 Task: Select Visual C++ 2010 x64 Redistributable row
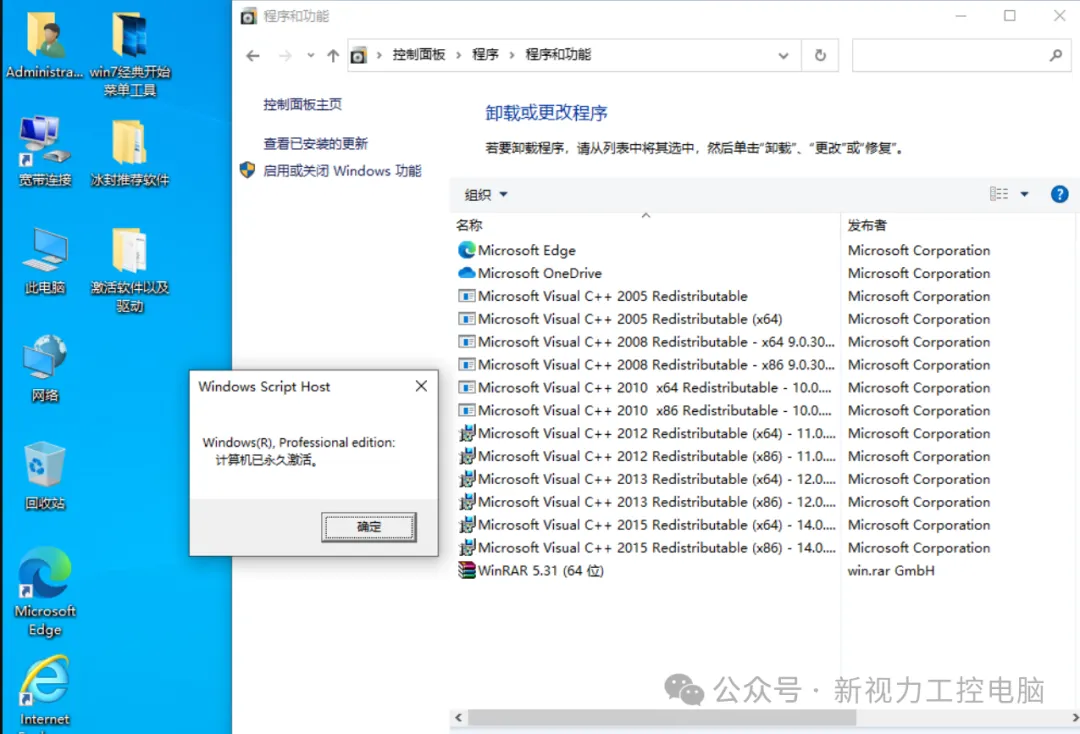645,387
